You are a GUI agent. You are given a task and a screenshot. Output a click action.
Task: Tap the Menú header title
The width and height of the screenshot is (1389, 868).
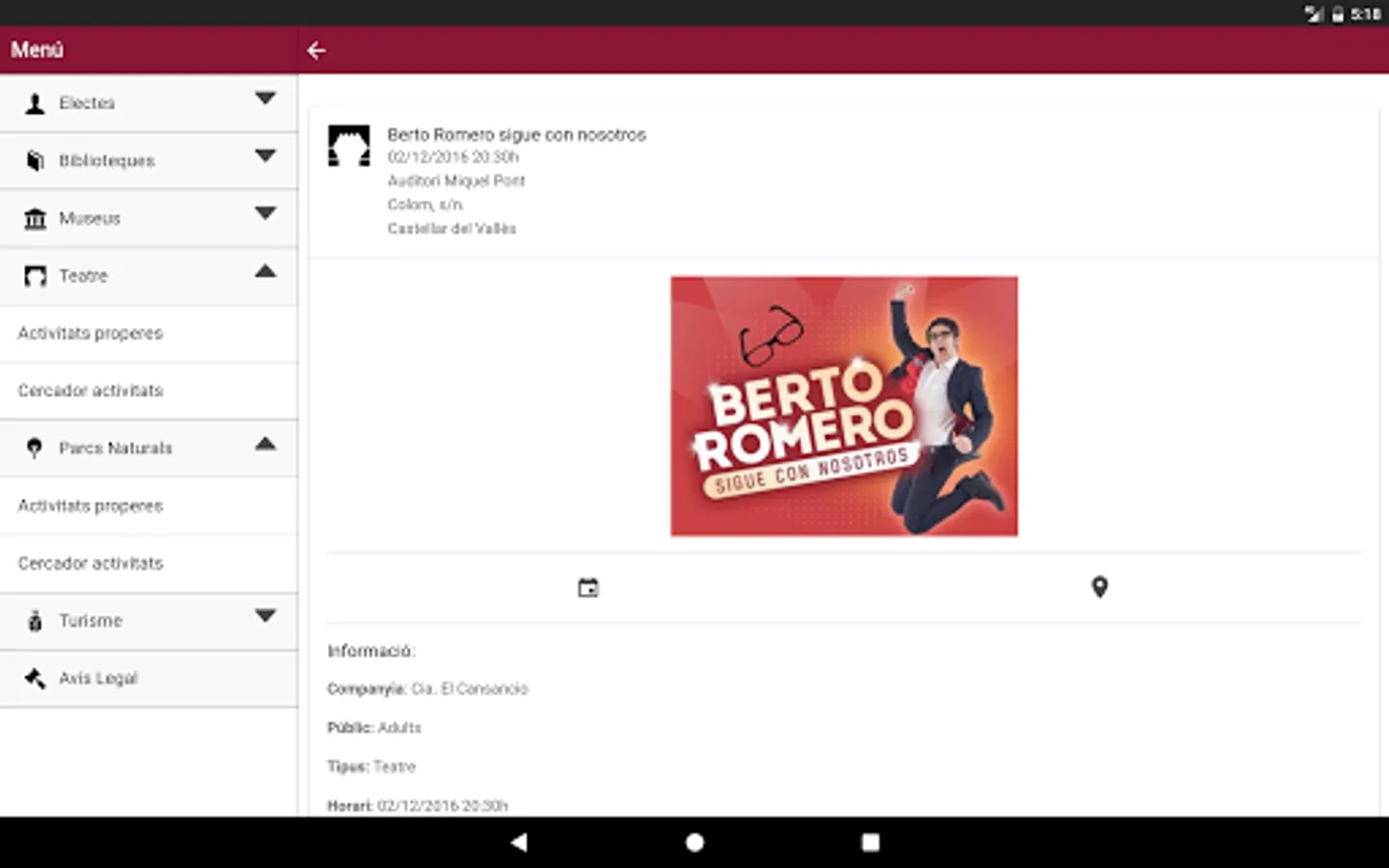(37, 50)
